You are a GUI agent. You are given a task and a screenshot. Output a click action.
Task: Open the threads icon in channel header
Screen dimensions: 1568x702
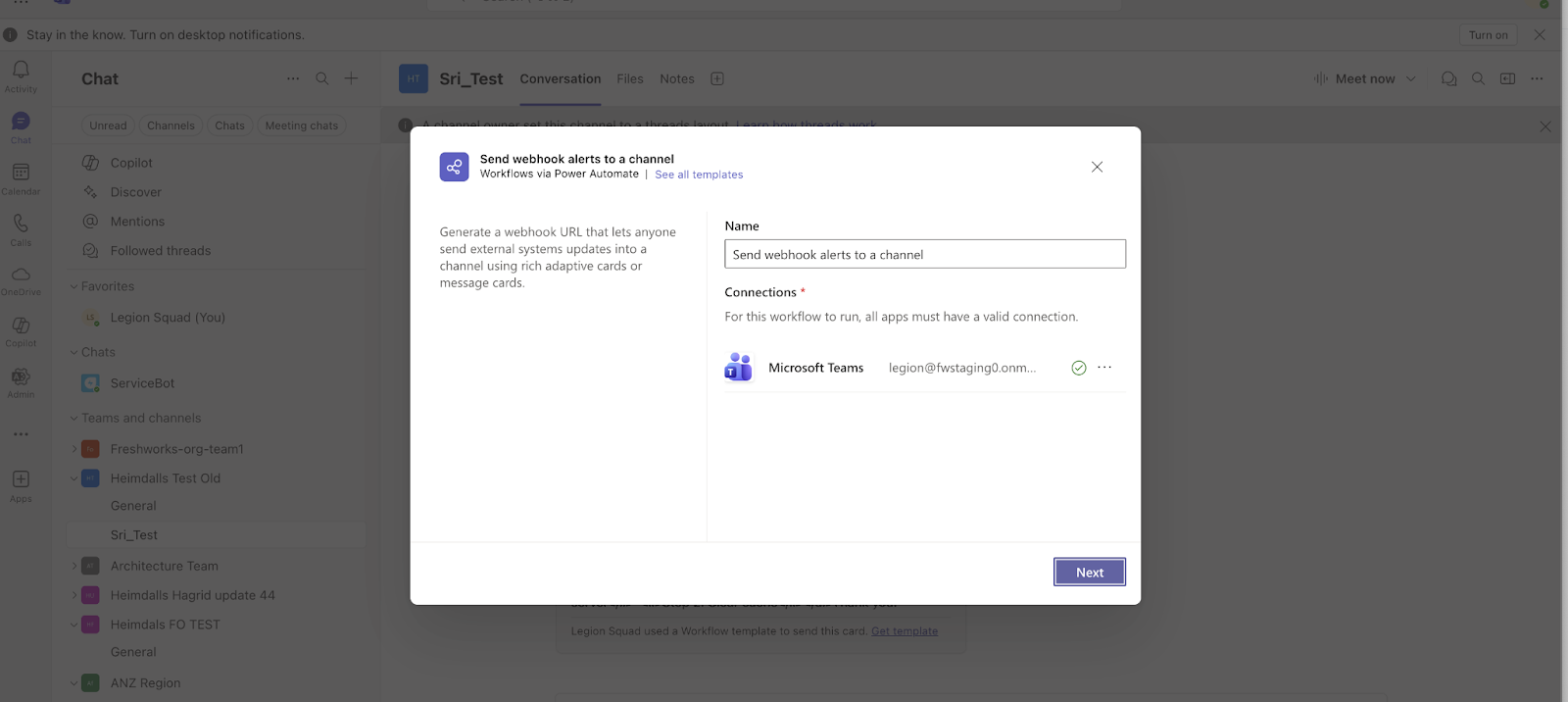click(1448, 78)
